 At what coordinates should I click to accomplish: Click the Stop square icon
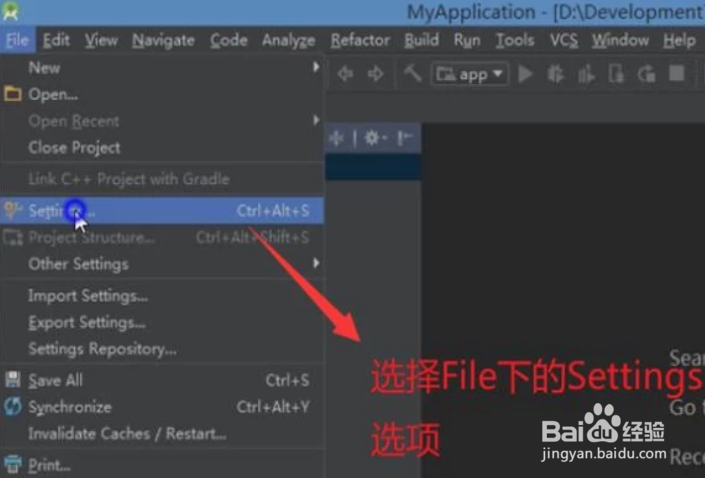(677, 73)
